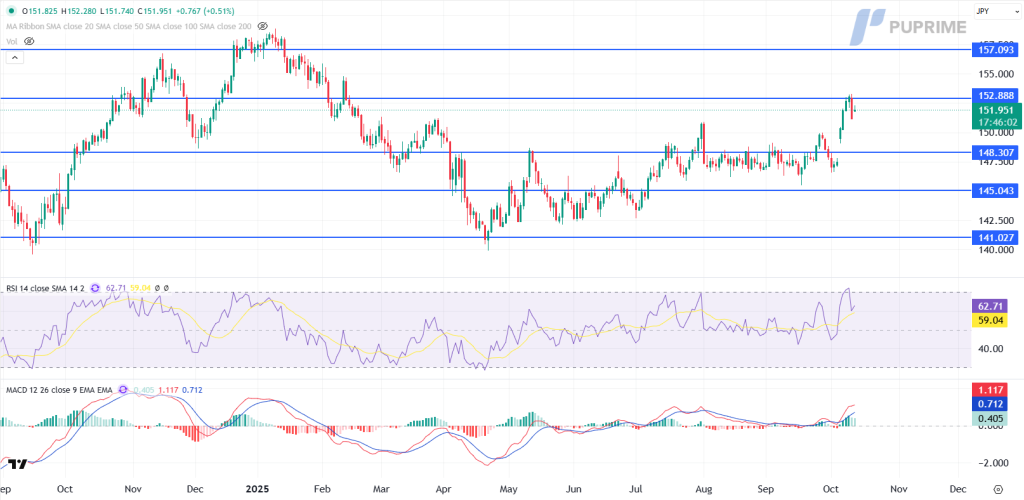
Task: Toggle Vol indicator visibility eye
Action: point(29,41)
